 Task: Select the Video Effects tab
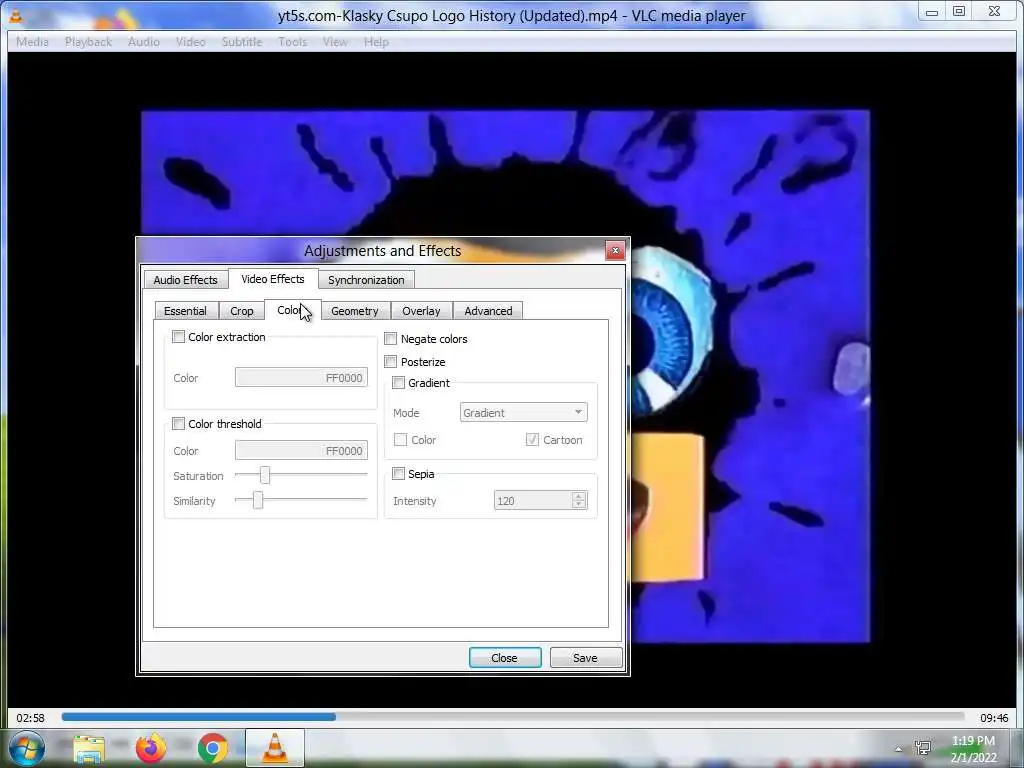[273, 279]
